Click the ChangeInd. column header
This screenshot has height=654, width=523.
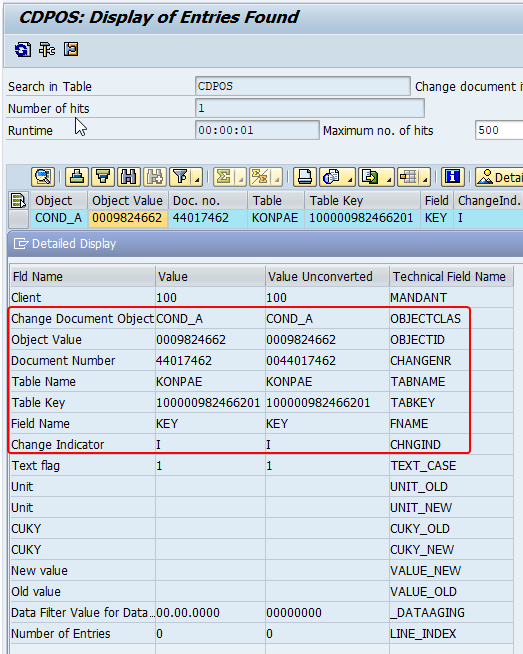pos(488,201)
